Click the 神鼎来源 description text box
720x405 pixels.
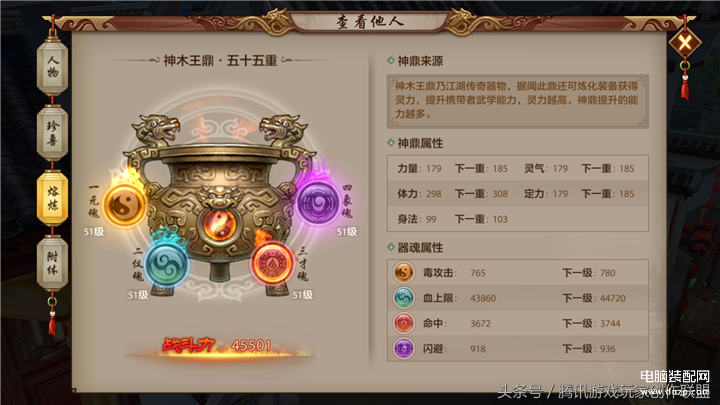tap(518, 101)
